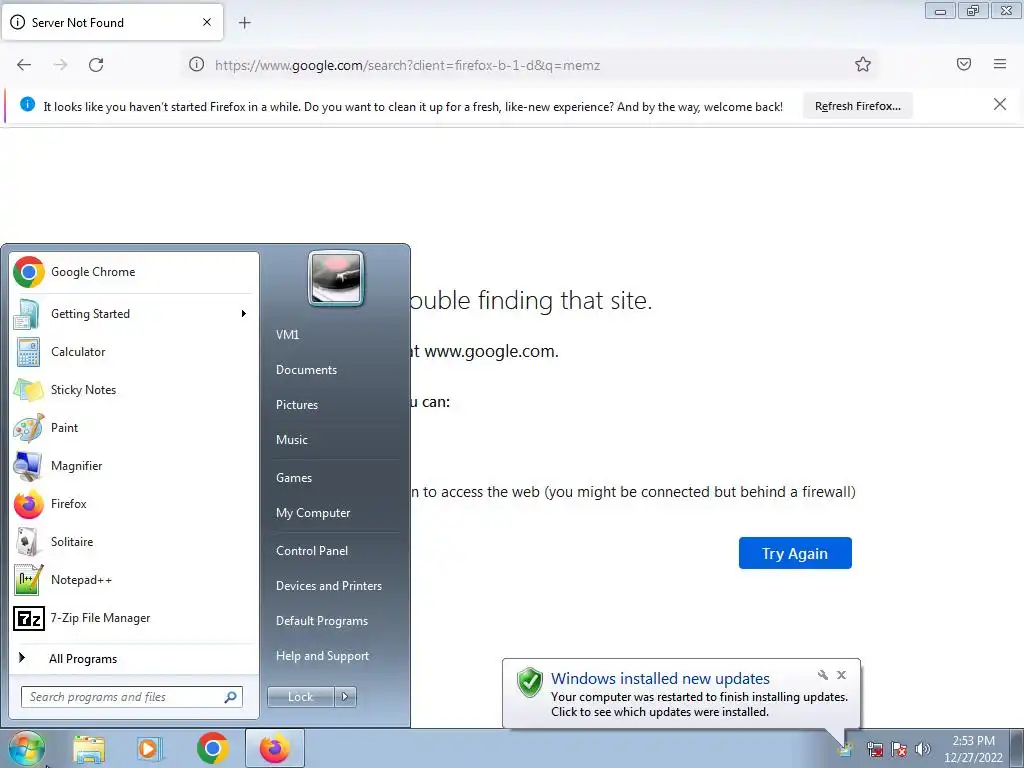Open Google Chrome from Start menu
1024x768 pixels.
tap(134, 272)
